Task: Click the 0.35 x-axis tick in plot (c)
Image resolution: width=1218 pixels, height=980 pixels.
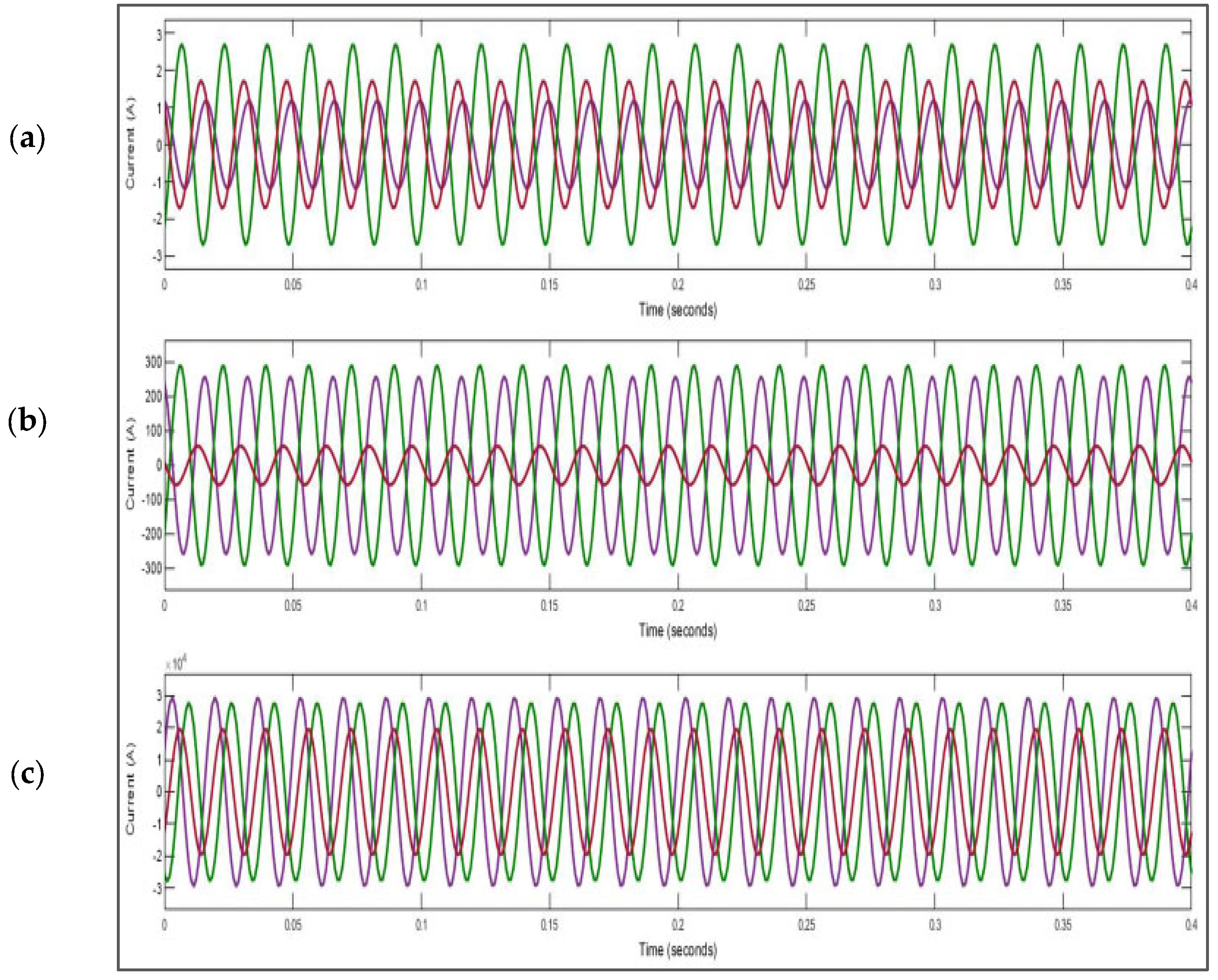Action: (1063, 925)
